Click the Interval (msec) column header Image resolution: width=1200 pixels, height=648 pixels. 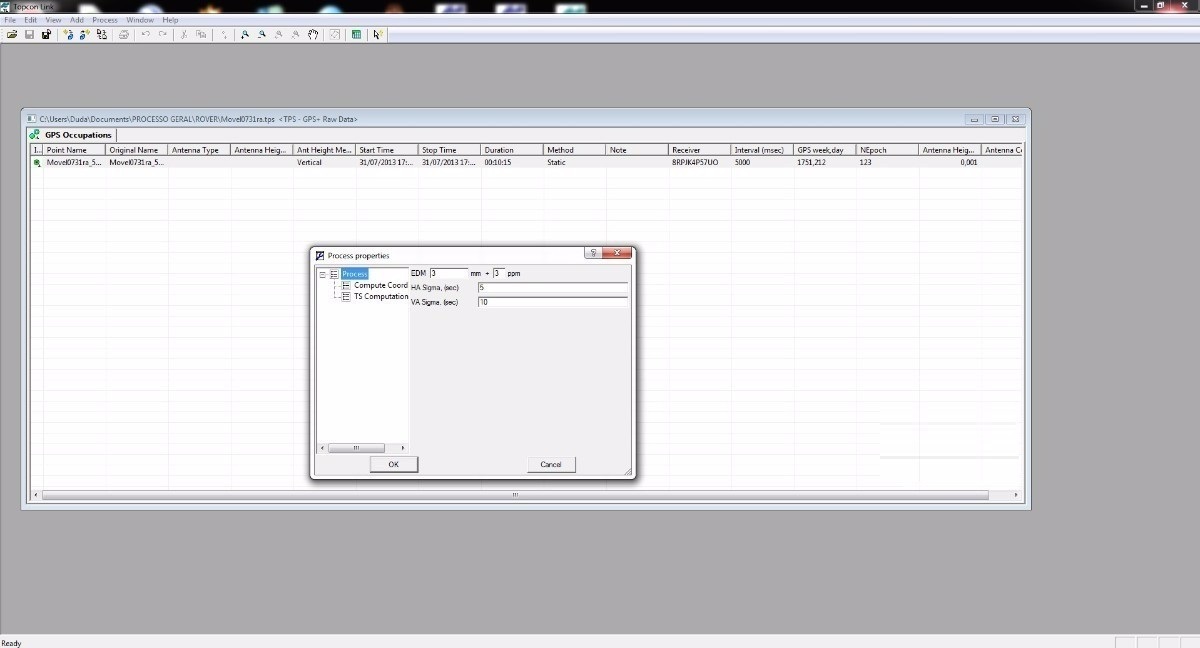[762, 150]
